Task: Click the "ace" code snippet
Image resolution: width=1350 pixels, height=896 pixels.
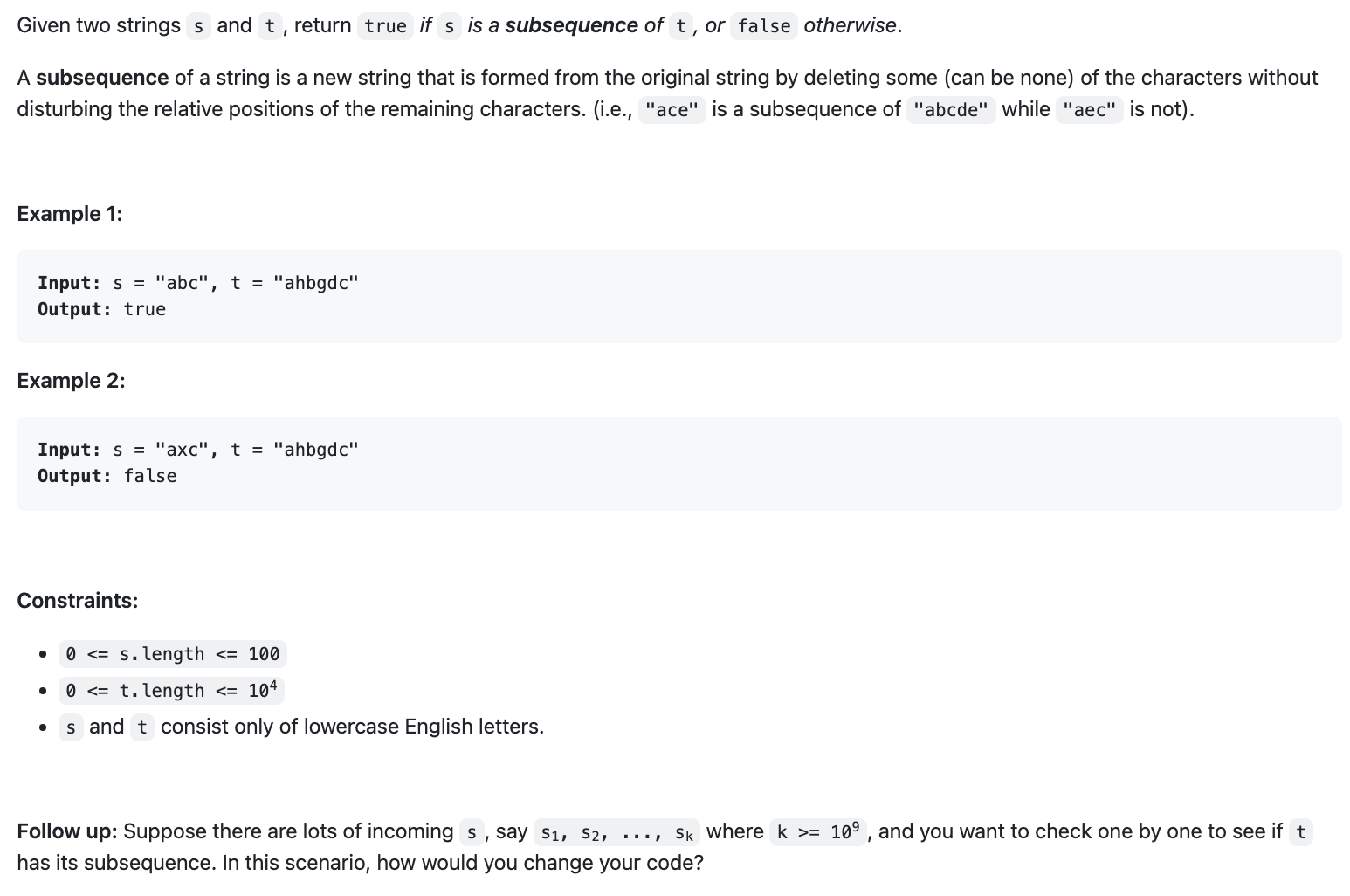Action: (x=672, y=110)
